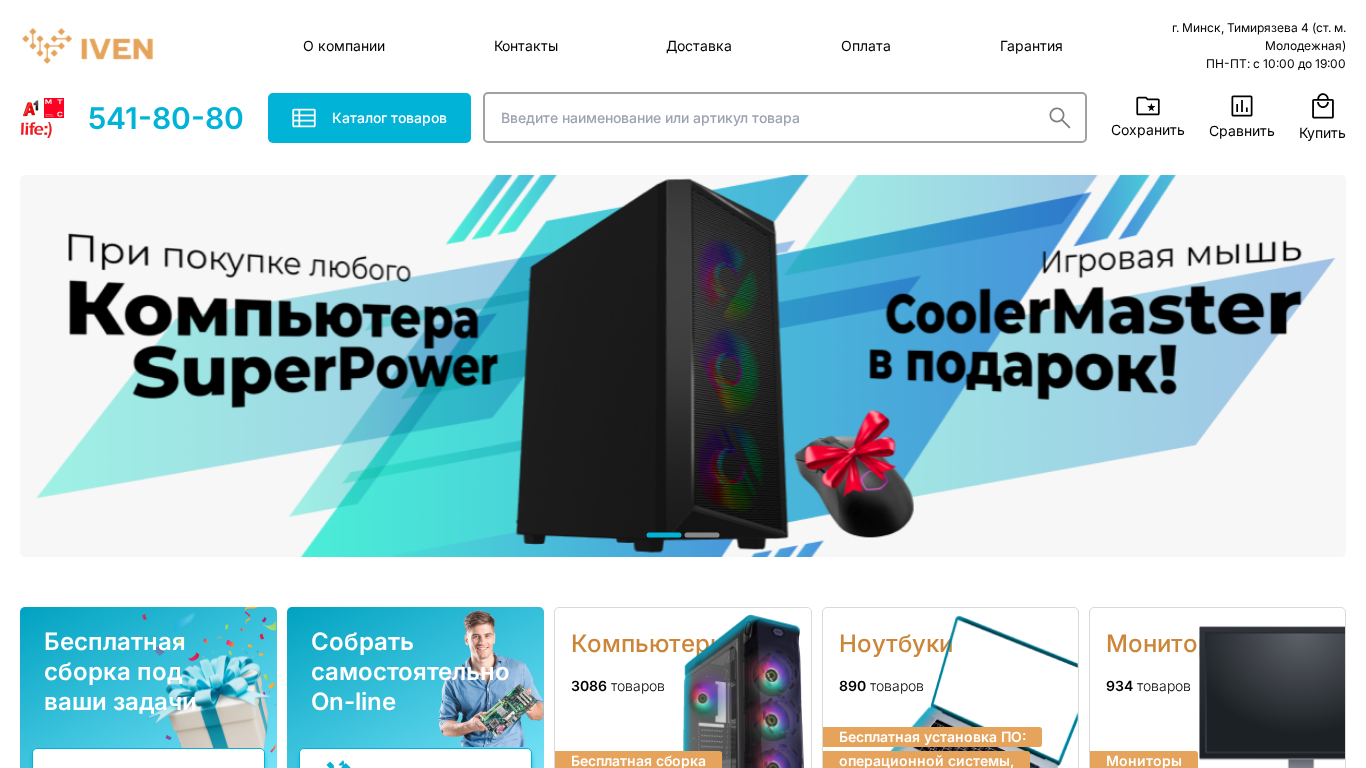
Task: Open the Сравнить comparison chart icon
Action: tap(1242, 106)
